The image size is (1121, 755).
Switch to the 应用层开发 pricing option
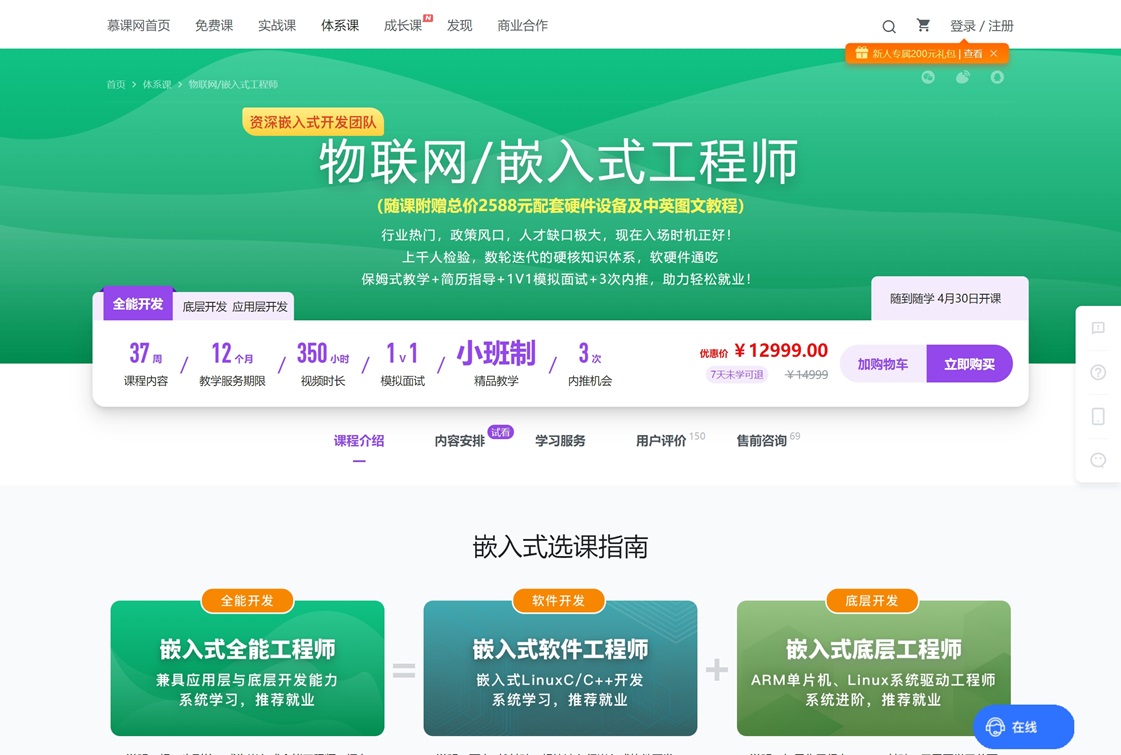(x=260, y=306)
